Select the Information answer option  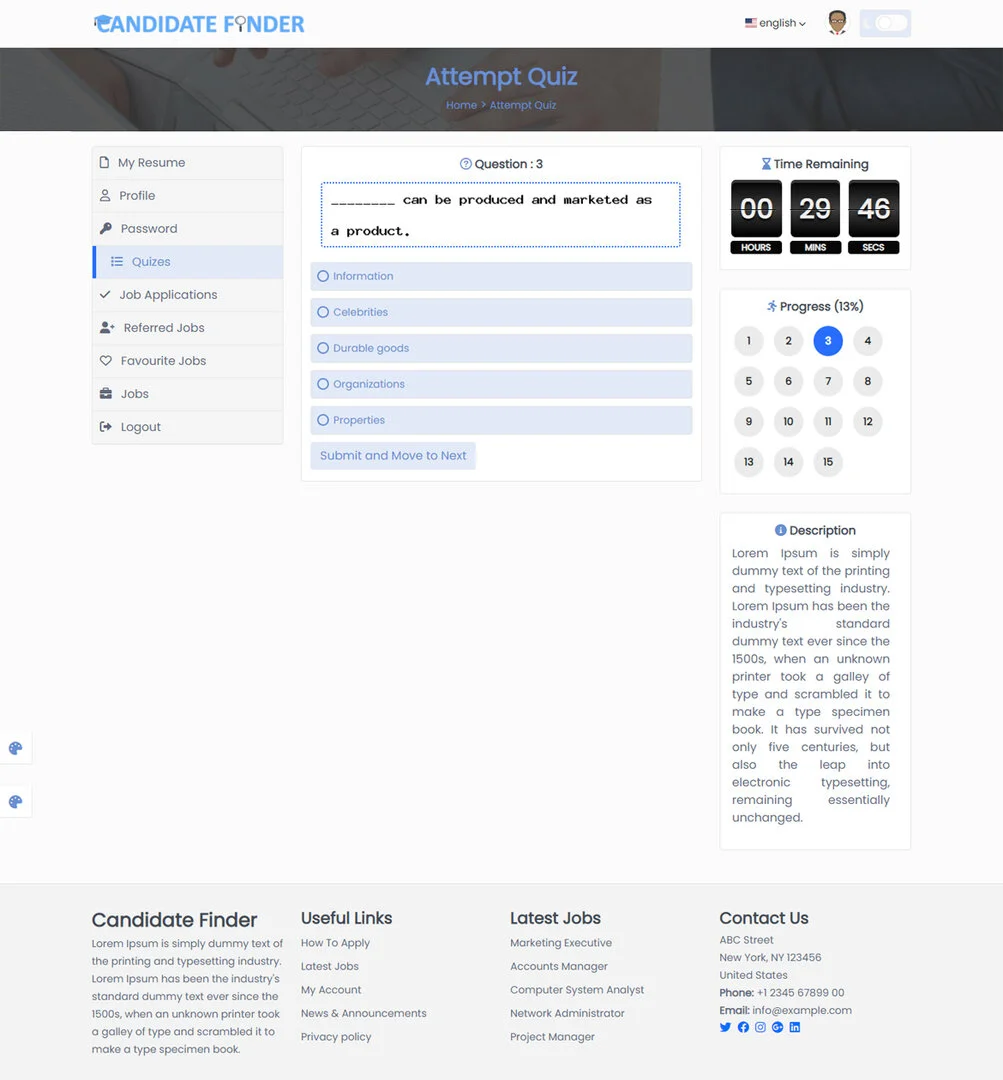pos(501,276)
